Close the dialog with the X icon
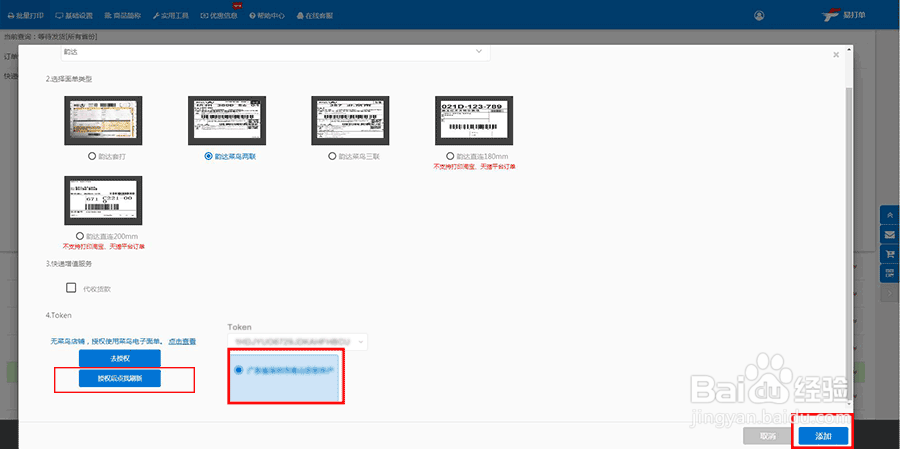The image size is (900, 449). pos(836,55)
